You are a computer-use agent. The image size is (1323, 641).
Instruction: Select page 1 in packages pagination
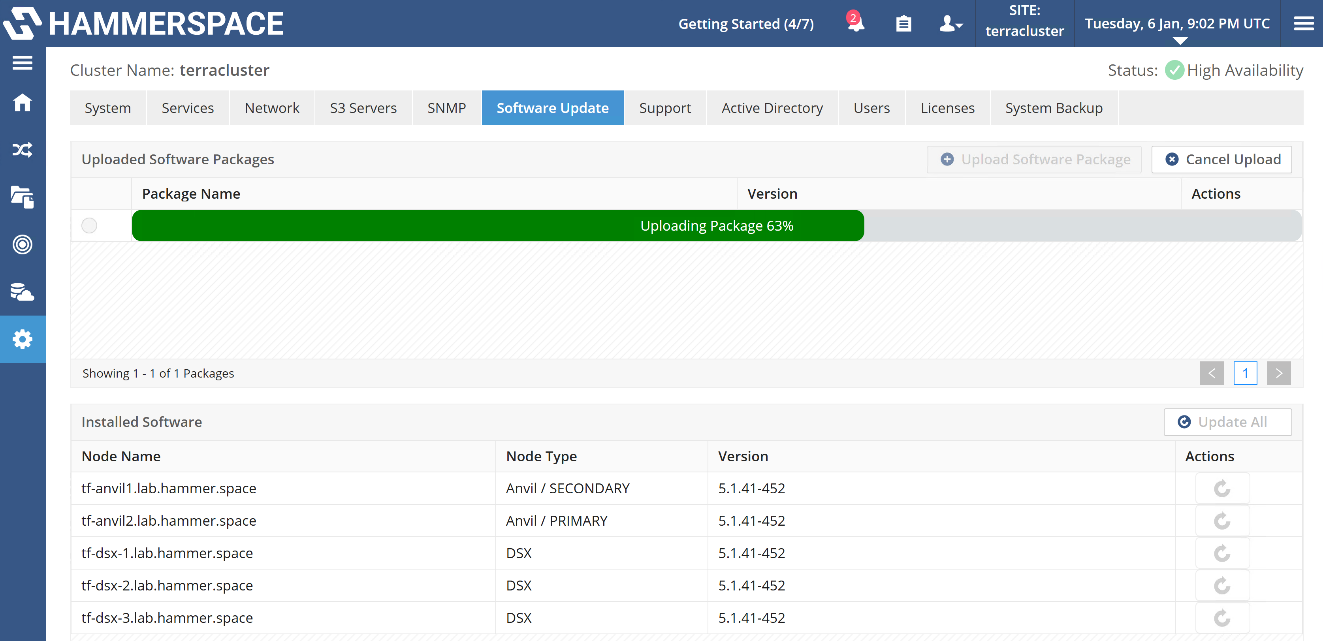(1245, 374)
